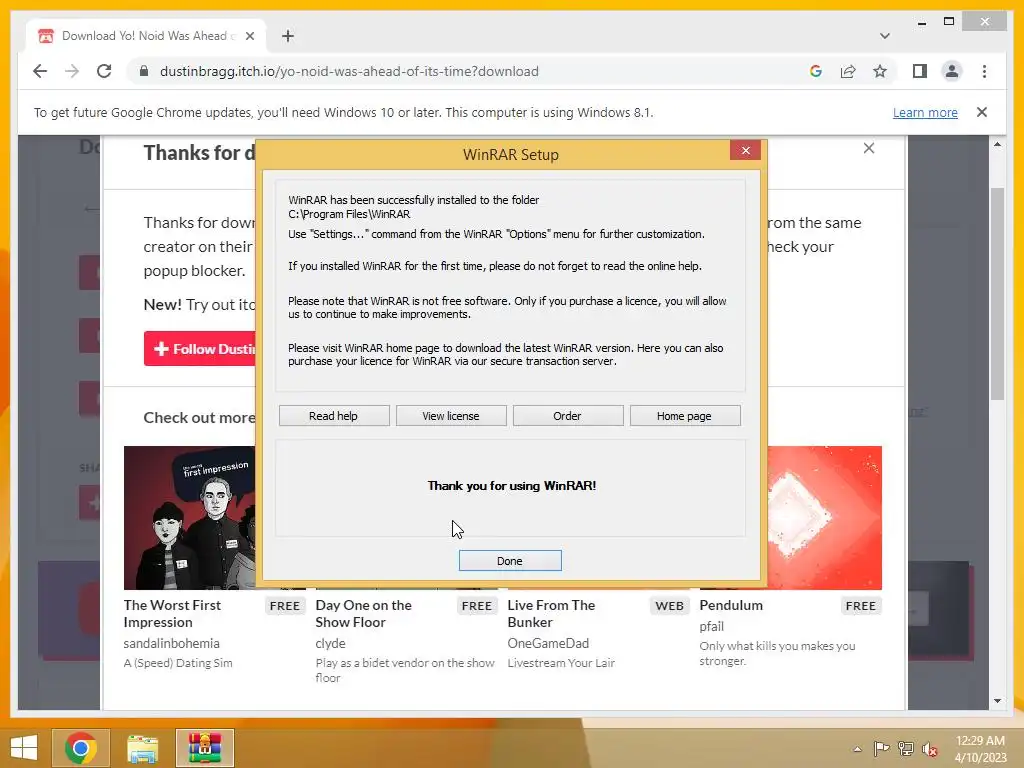
Task: Open the Chrome profile icon
Action: click(952, 71)
